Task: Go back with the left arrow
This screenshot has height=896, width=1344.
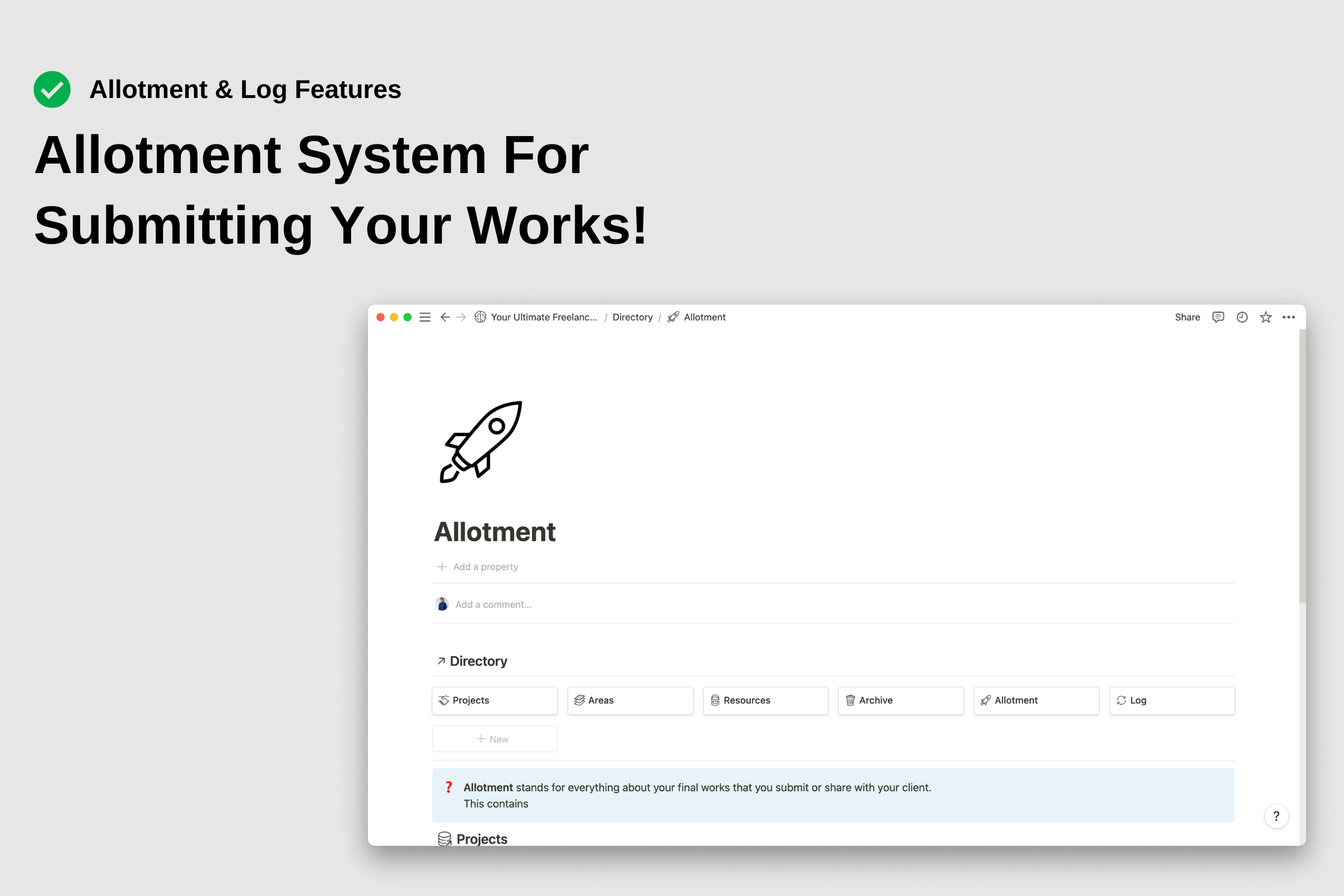Action: click(x=445, y=317)
